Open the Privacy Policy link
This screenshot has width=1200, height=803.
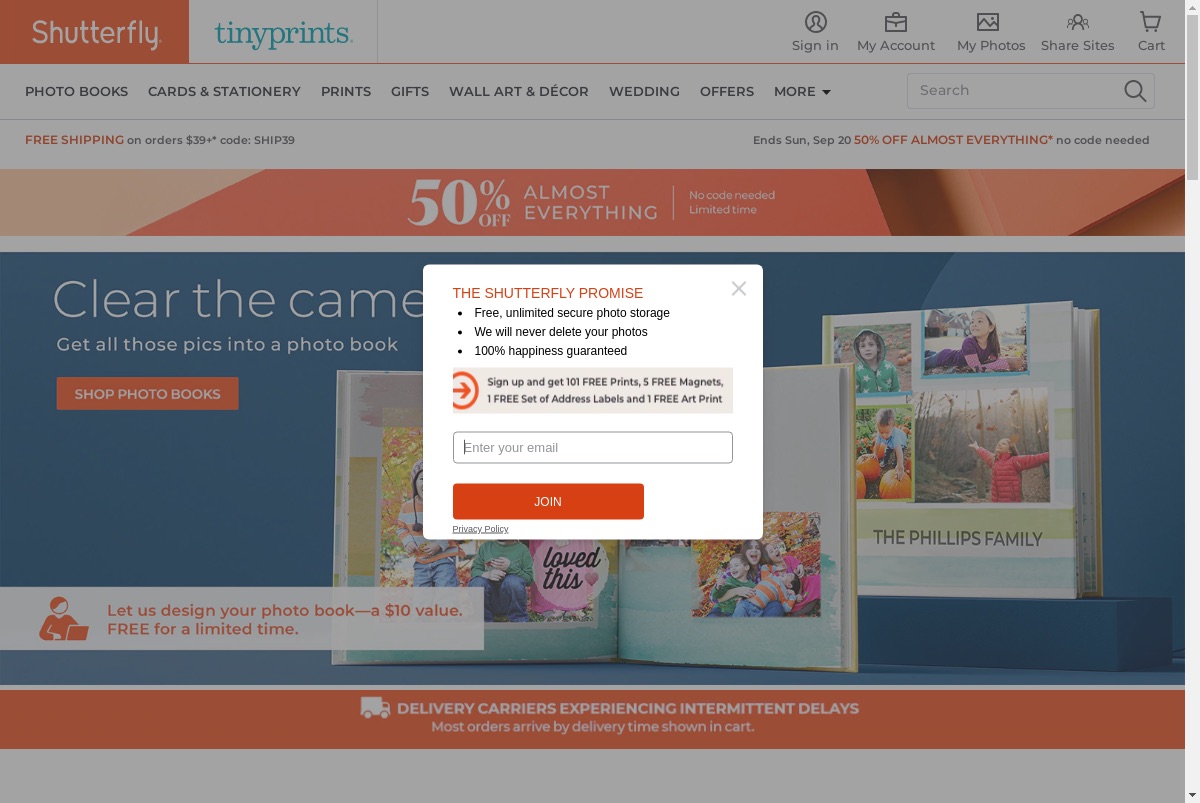480,528
